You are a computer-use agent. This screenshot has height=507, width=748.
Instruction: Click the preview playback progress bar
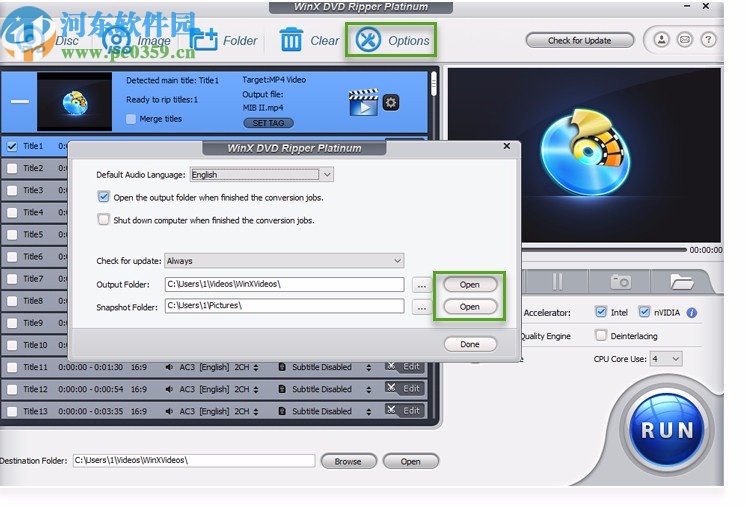click(603, 249)
